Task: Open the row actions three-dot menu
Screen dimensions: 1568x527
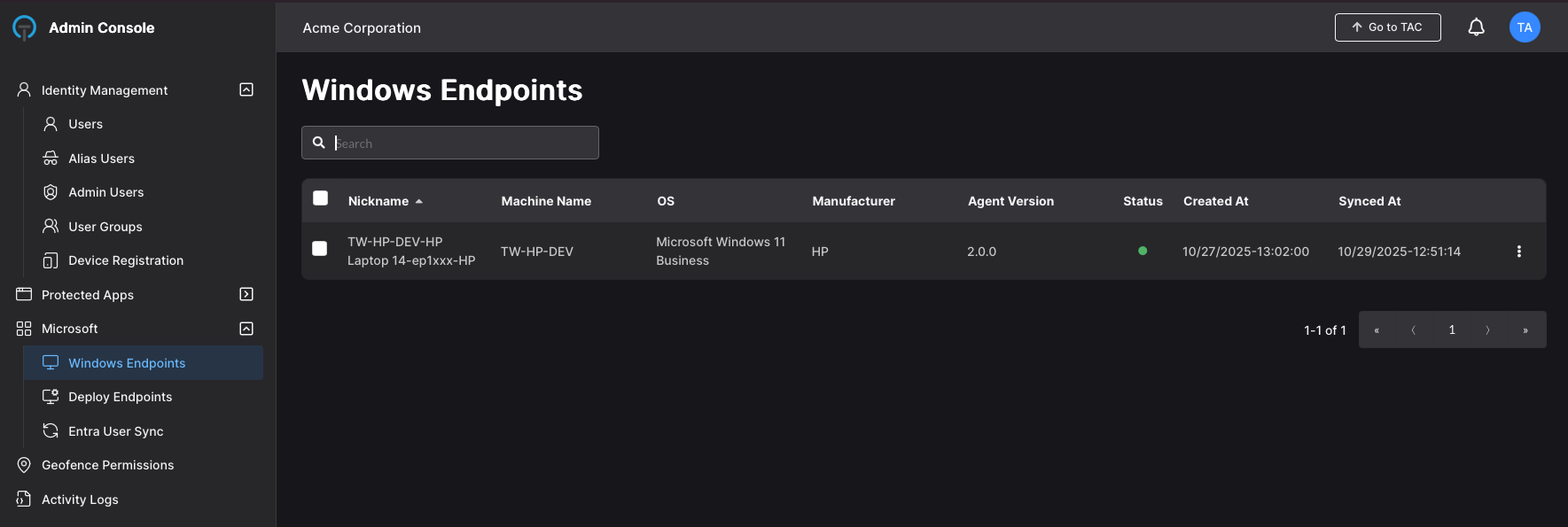Action: [1518, 252]
